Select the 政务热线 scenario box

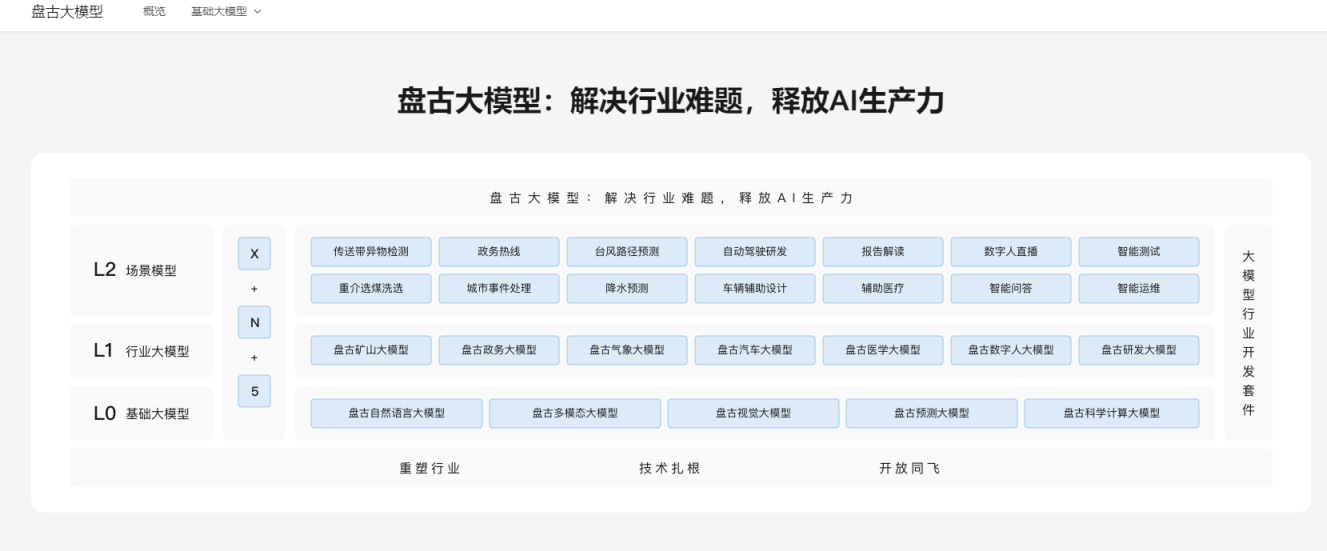click(499, 252)
